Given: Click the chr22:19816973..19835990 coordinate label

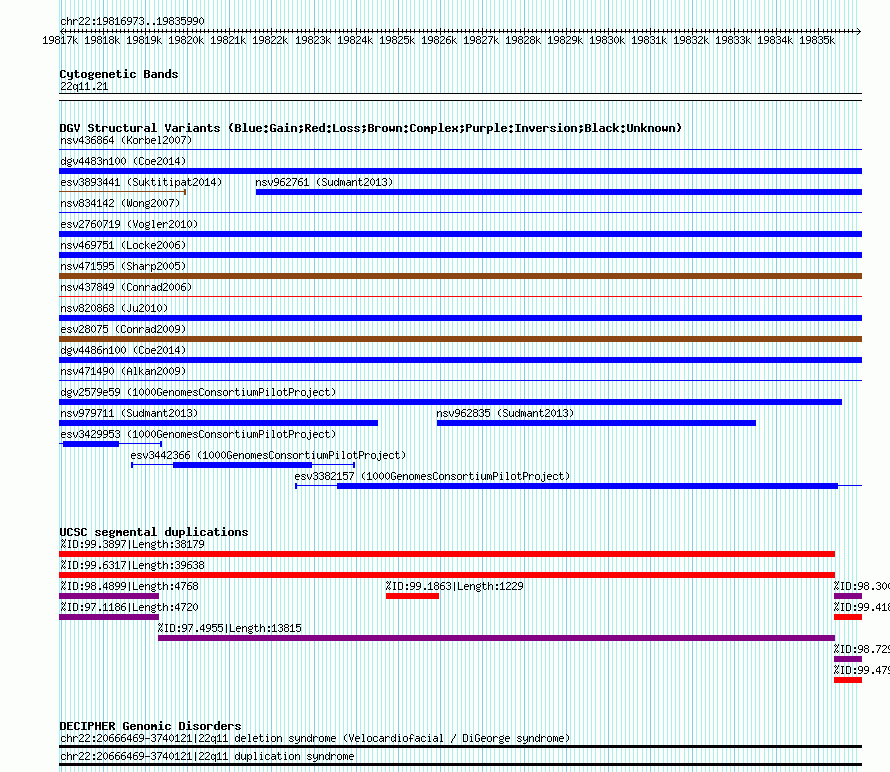Looking at the screenshot, I should coord(132,21).
